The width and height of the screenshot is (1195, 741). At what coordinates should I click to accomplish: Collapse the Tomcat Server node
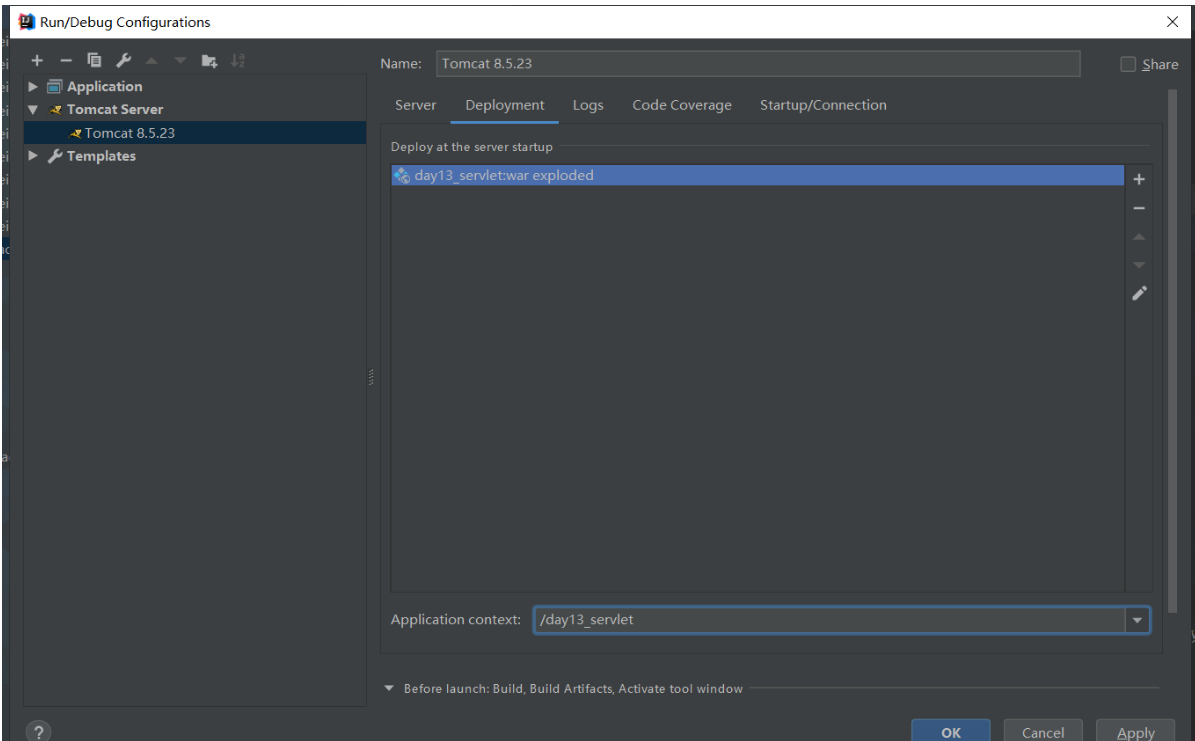point(33,110)
